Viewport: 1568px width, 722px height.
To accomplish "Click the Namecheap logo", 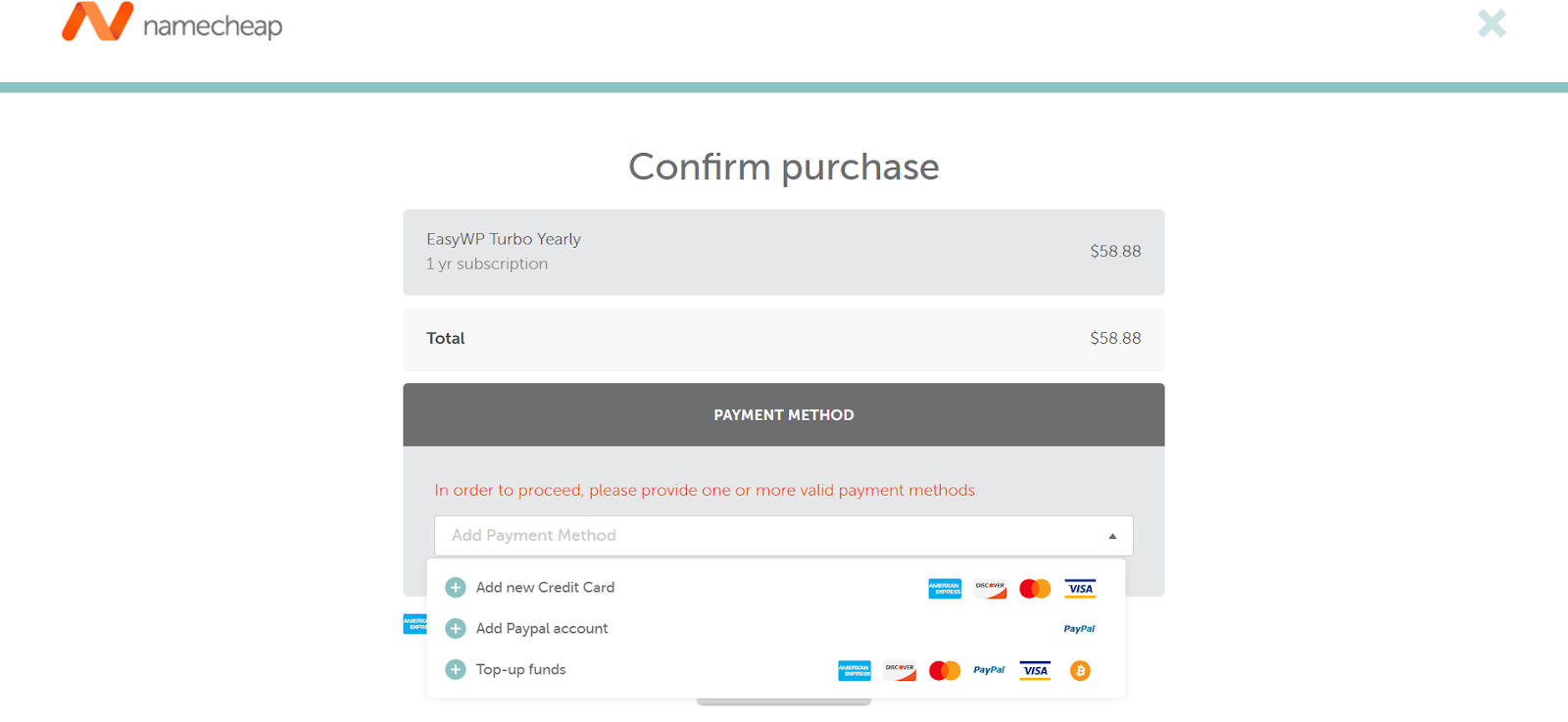I will pos(171,24).
